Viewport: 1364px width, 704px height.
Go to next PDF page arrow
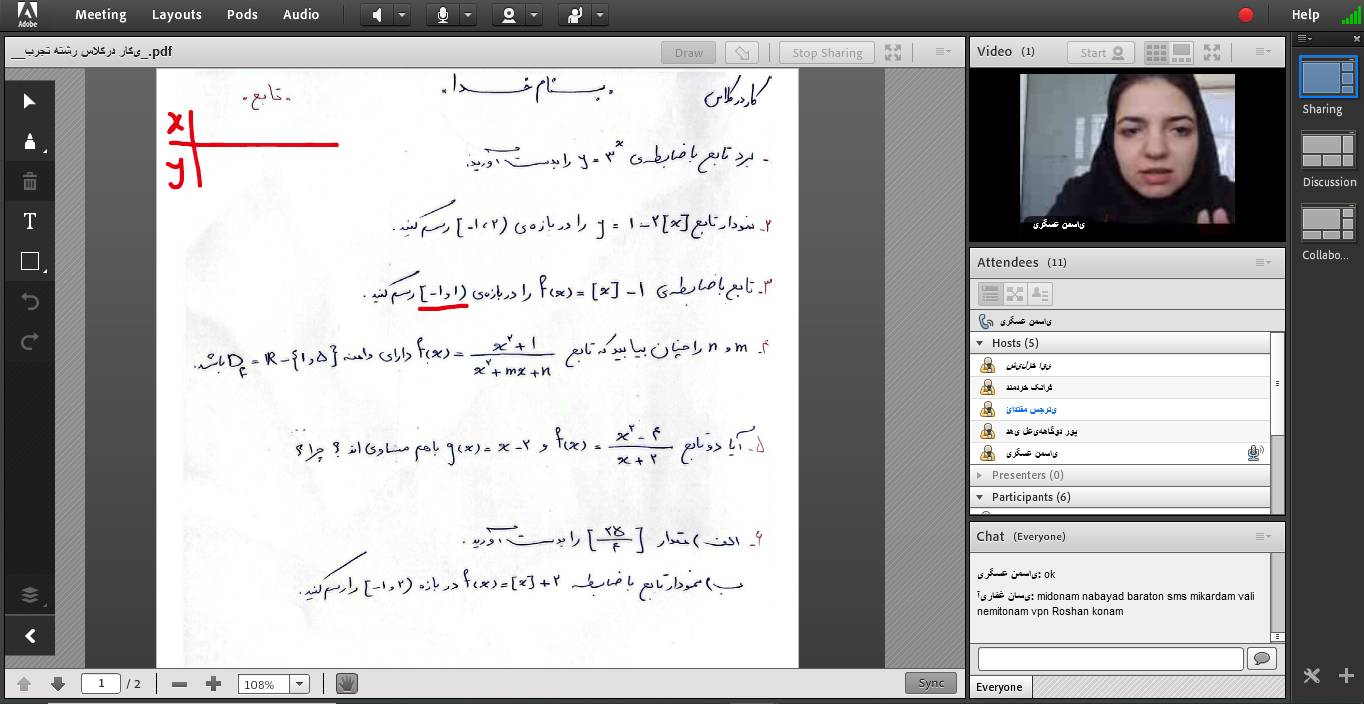tap(58, 684)
